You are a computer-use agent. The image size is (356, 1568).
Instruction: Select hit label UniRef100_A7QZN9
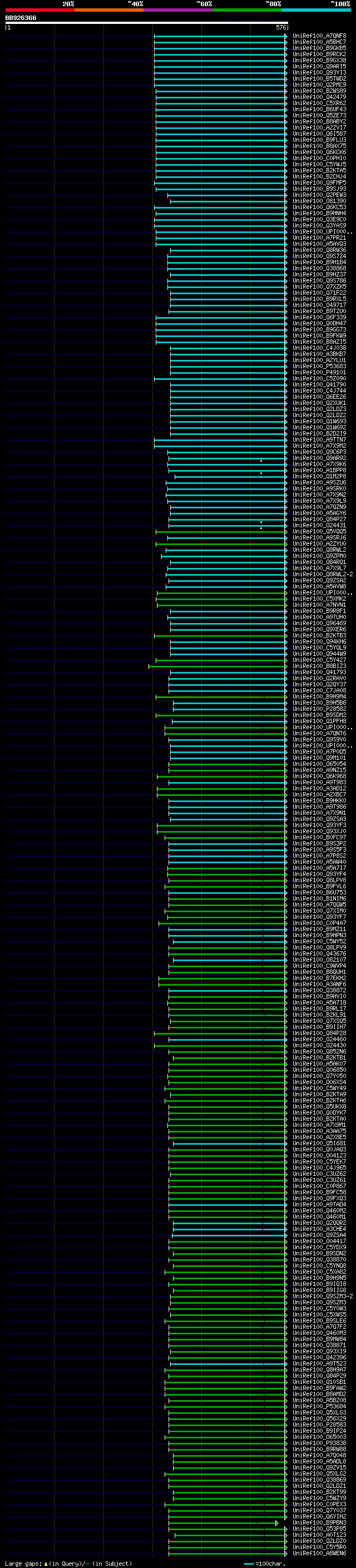coord(319,507)
